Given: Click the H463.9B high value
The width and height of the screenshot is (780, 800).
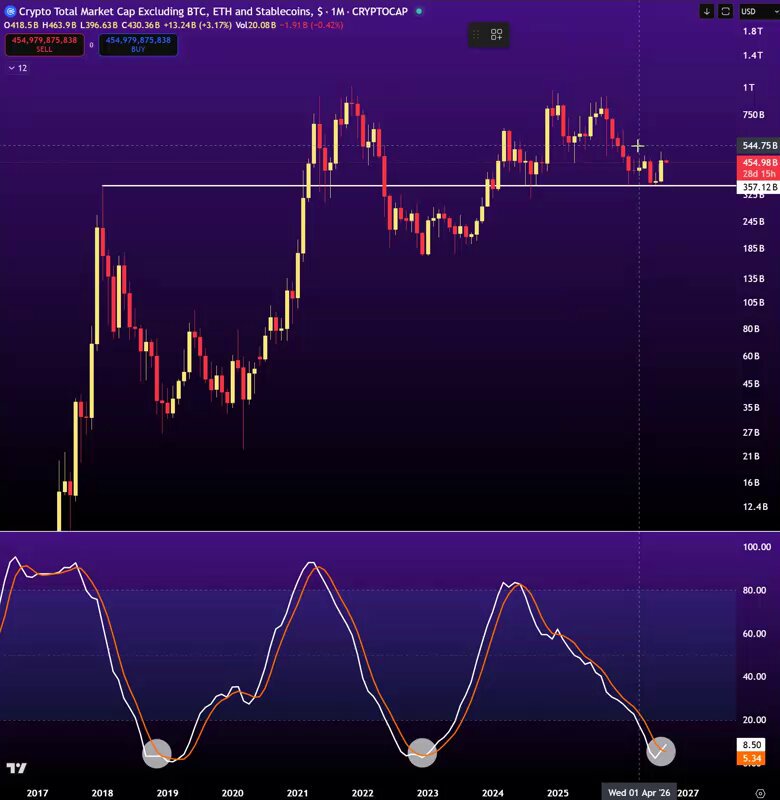Looking at the screenshot, I should click(x=59, y=25).
